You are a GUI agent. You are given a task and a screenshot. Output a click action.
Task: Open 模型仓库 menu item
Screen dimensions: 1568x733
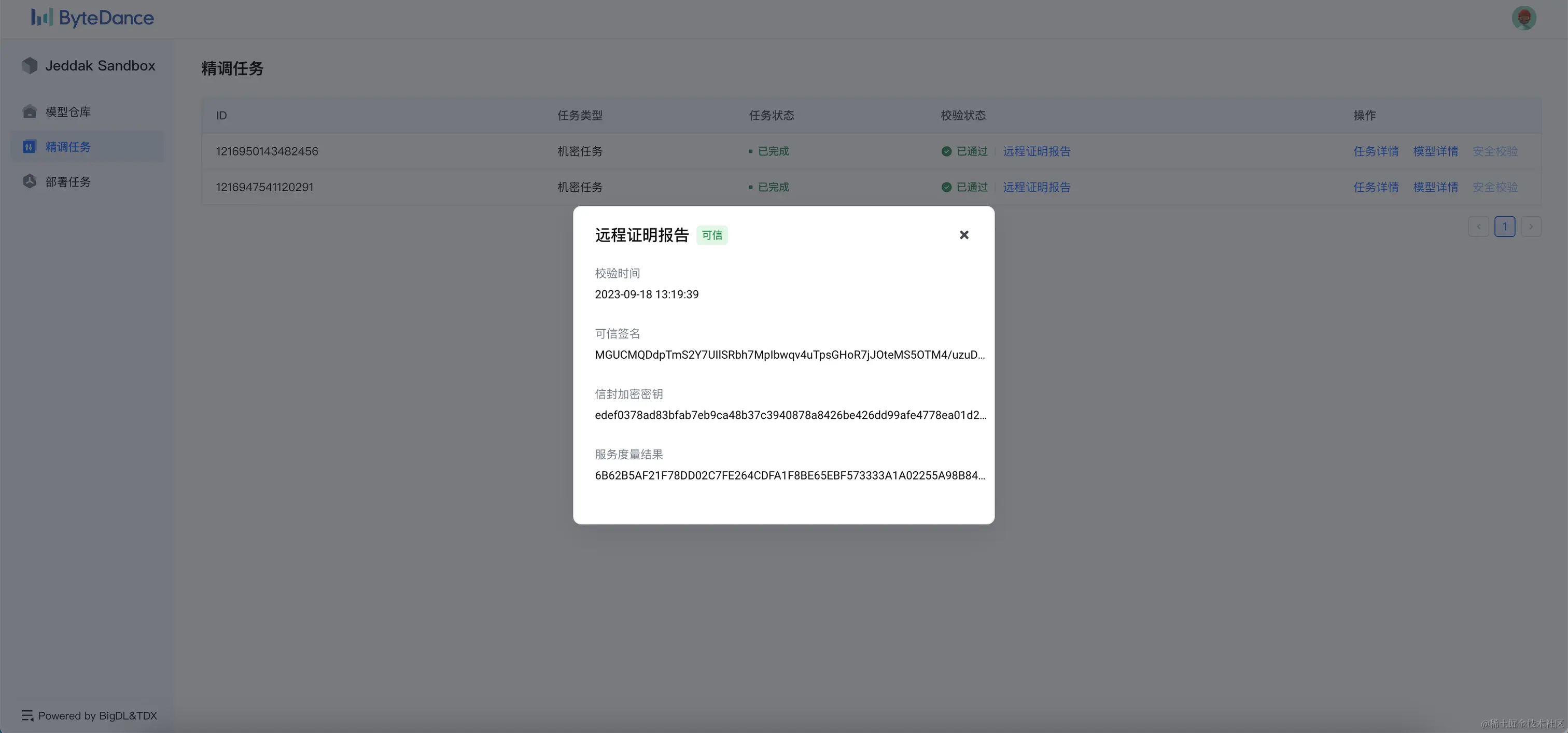tap(68, 112)
